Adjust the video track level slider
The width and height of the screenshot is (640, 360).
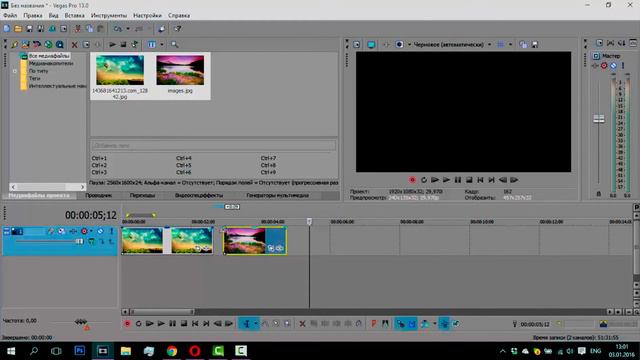(x=79, y=242)
